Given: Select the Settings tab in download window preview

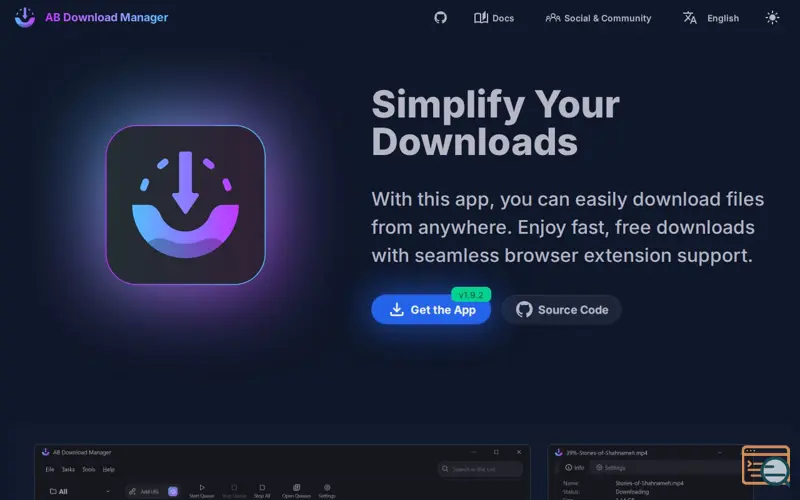Looking at the screenshot, I should pyautogui.click(x=610, y=467).
